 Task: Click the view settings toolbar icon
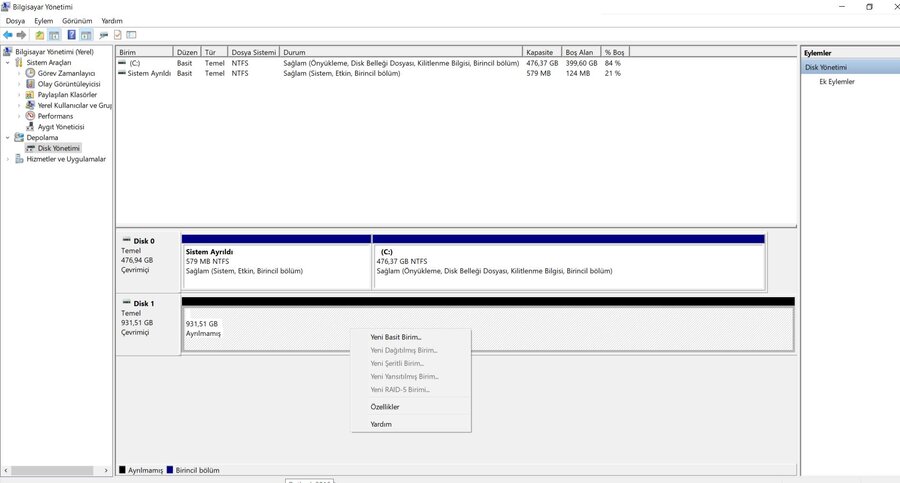point(131,35)
